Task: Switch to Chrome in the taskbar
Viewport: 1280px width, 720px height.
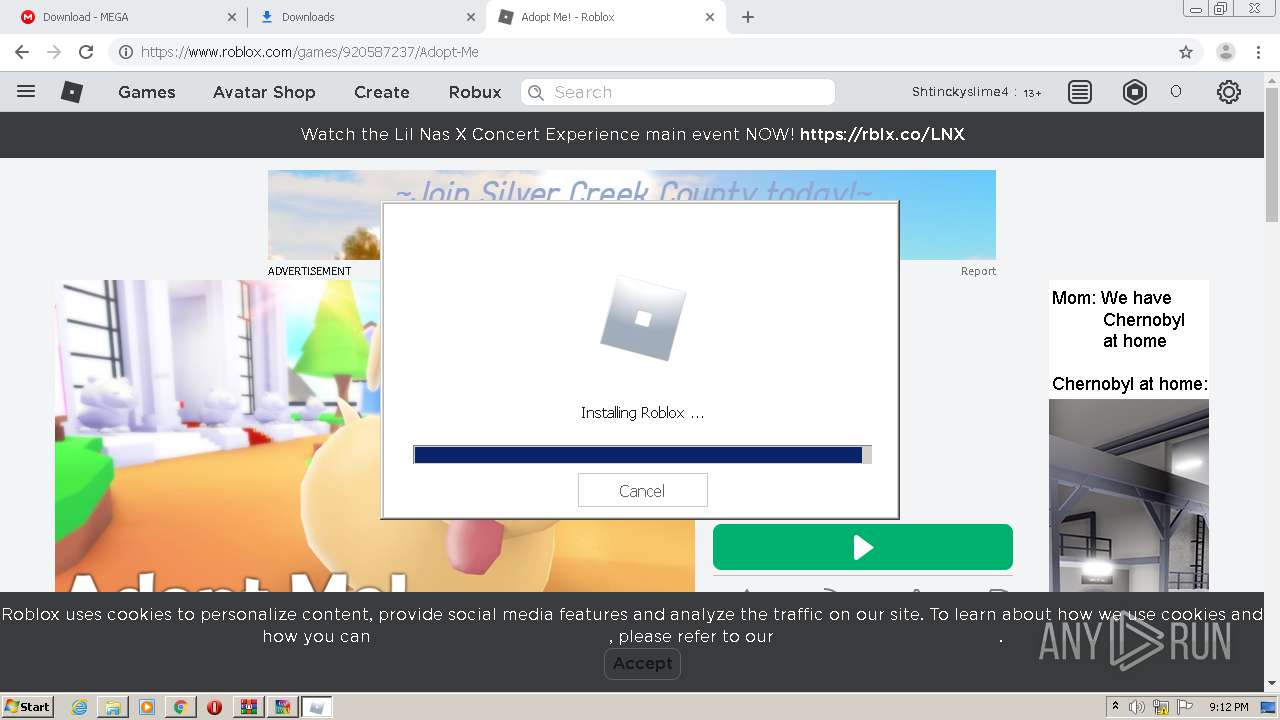Action: pos(180,707)
